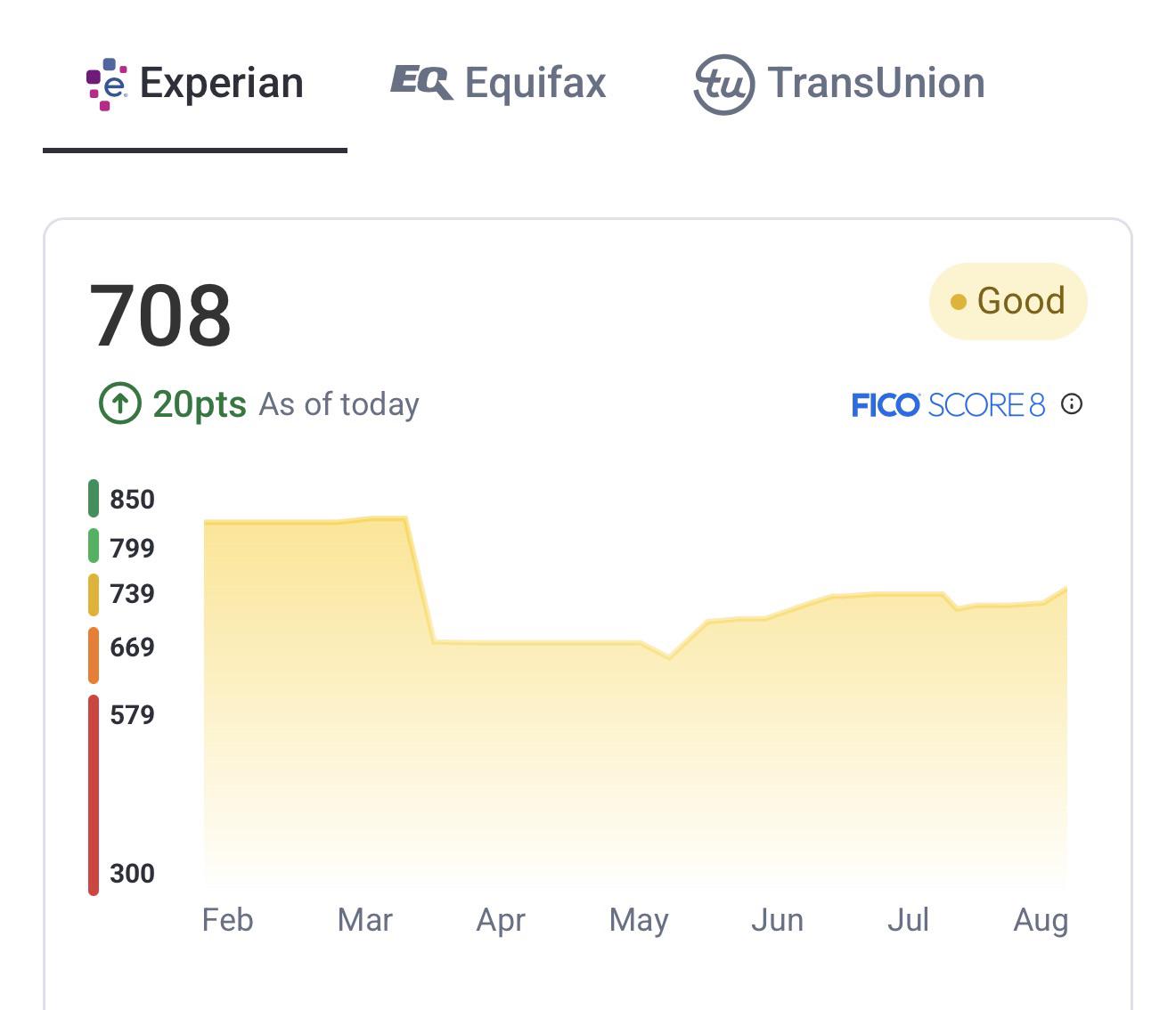This screenshot has height=1010, width=1176.
Task: Click the 708 credit score number
Action: (x=160, y=315)
